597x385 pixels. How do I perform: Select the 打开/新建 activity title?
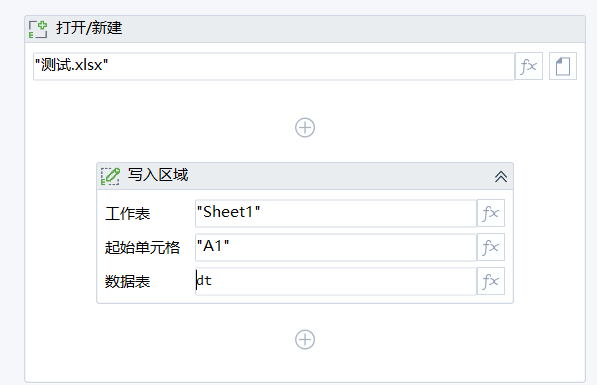[x=89, y=28]
